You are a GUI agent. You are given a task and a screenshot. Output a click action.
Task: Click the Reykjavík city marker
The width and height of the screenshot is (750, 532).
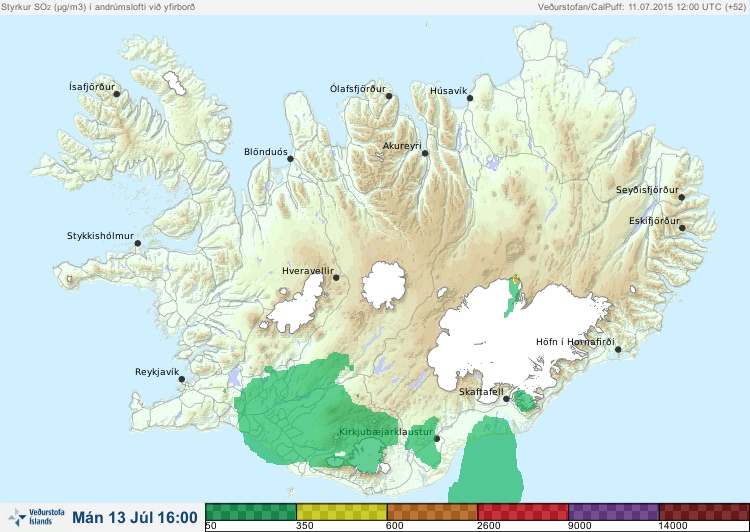coord(182,379)
